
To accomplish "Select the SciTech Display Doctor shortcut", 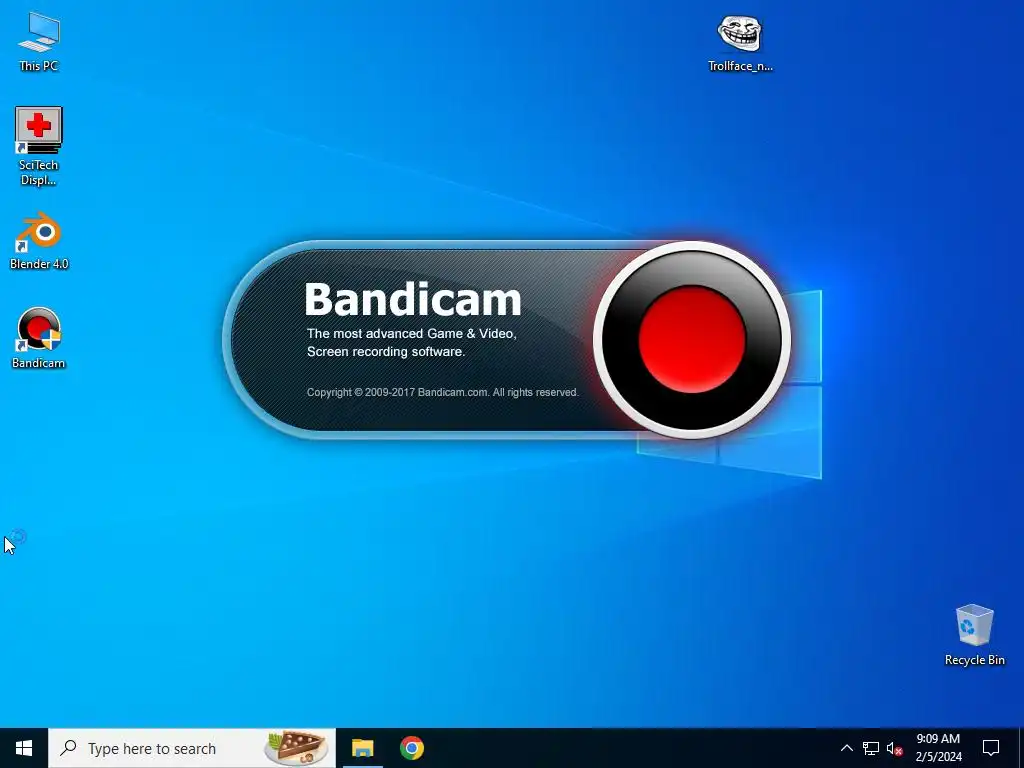I will [x=39, y=145].
